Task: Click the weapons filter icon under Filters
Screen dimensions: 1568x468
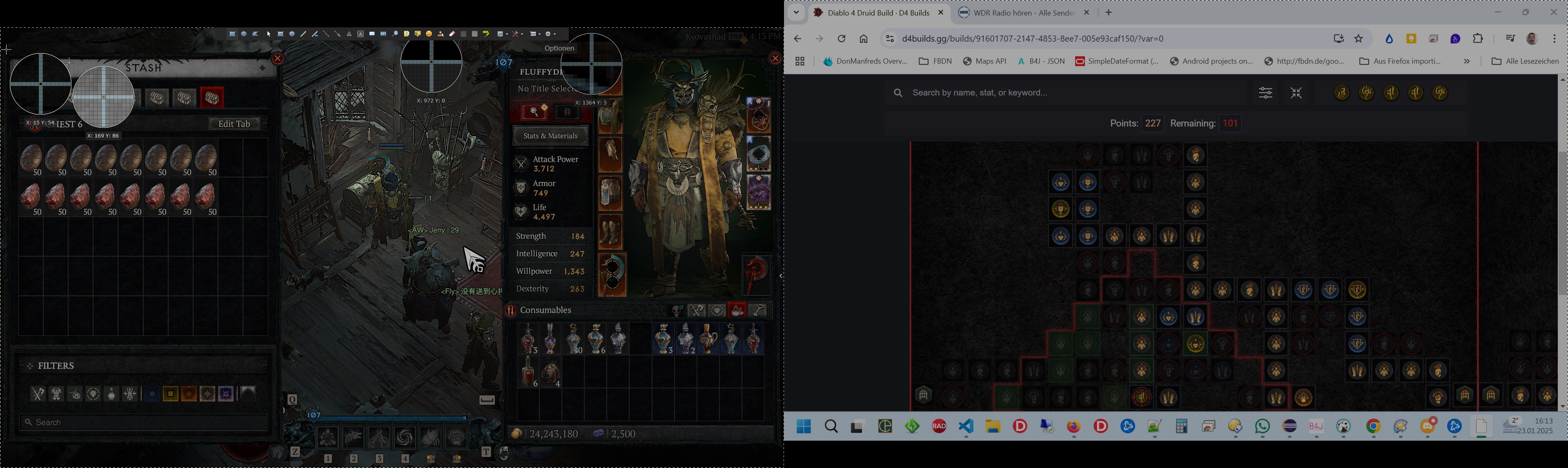Action: (x=38, y=395)
